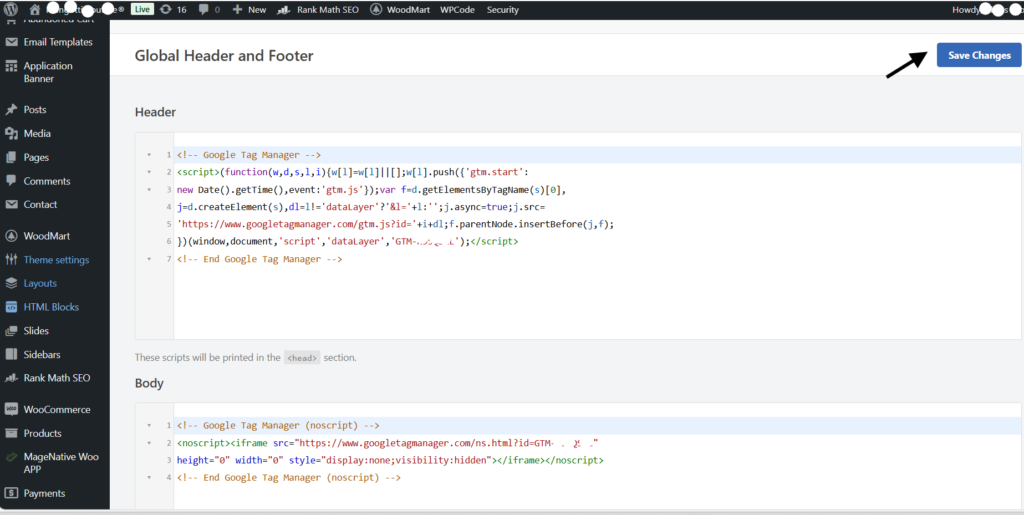Open the New menu in admin bar
This screenshot has height=515, width=1024.
(249, 10)
